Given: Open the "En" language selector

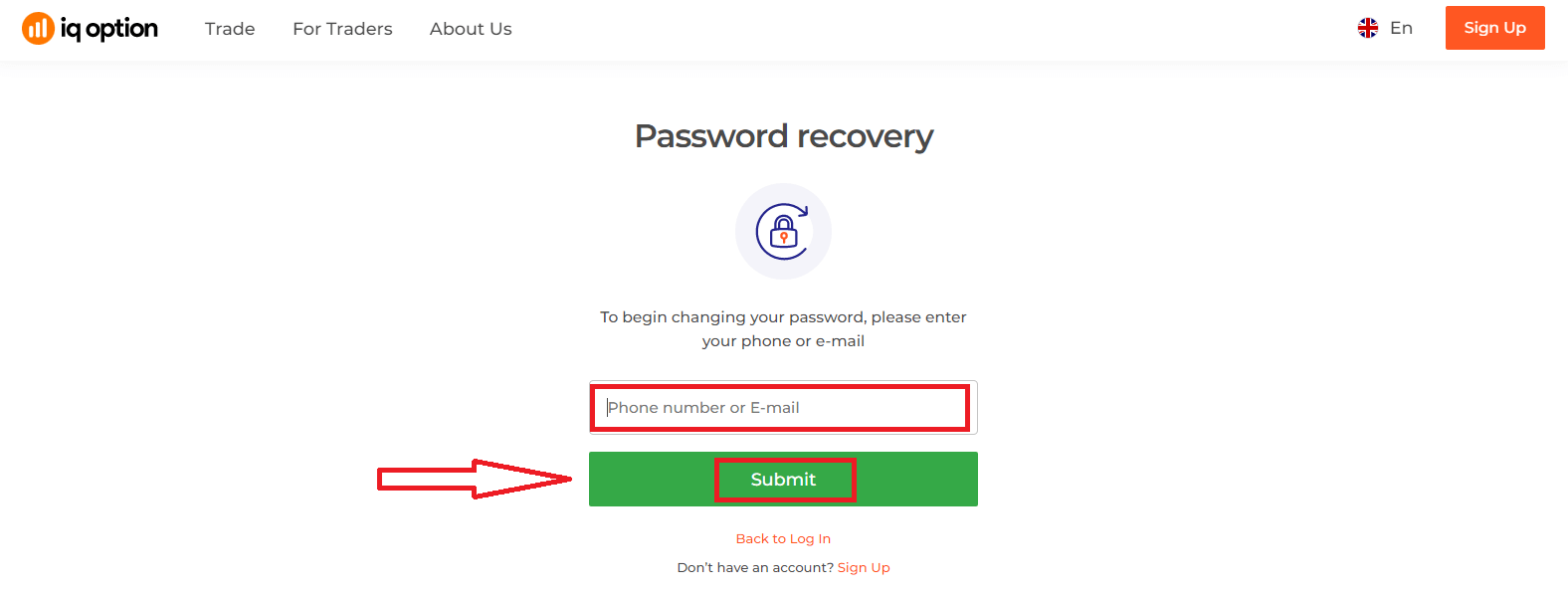Looking at the screenshot, I should [x=1401, y=28].
